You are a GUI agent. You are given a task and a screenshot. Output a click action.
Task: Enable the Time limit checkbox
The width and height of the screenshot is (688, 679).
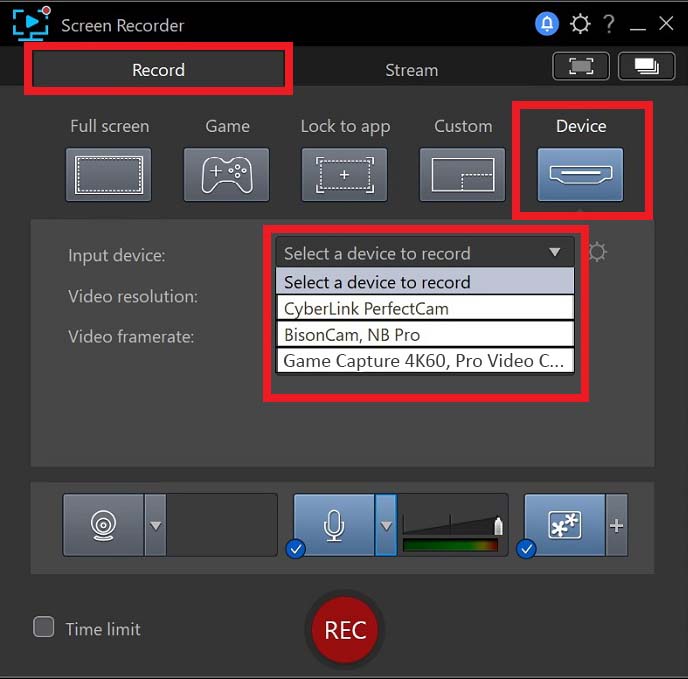click(x=43, y=627)
